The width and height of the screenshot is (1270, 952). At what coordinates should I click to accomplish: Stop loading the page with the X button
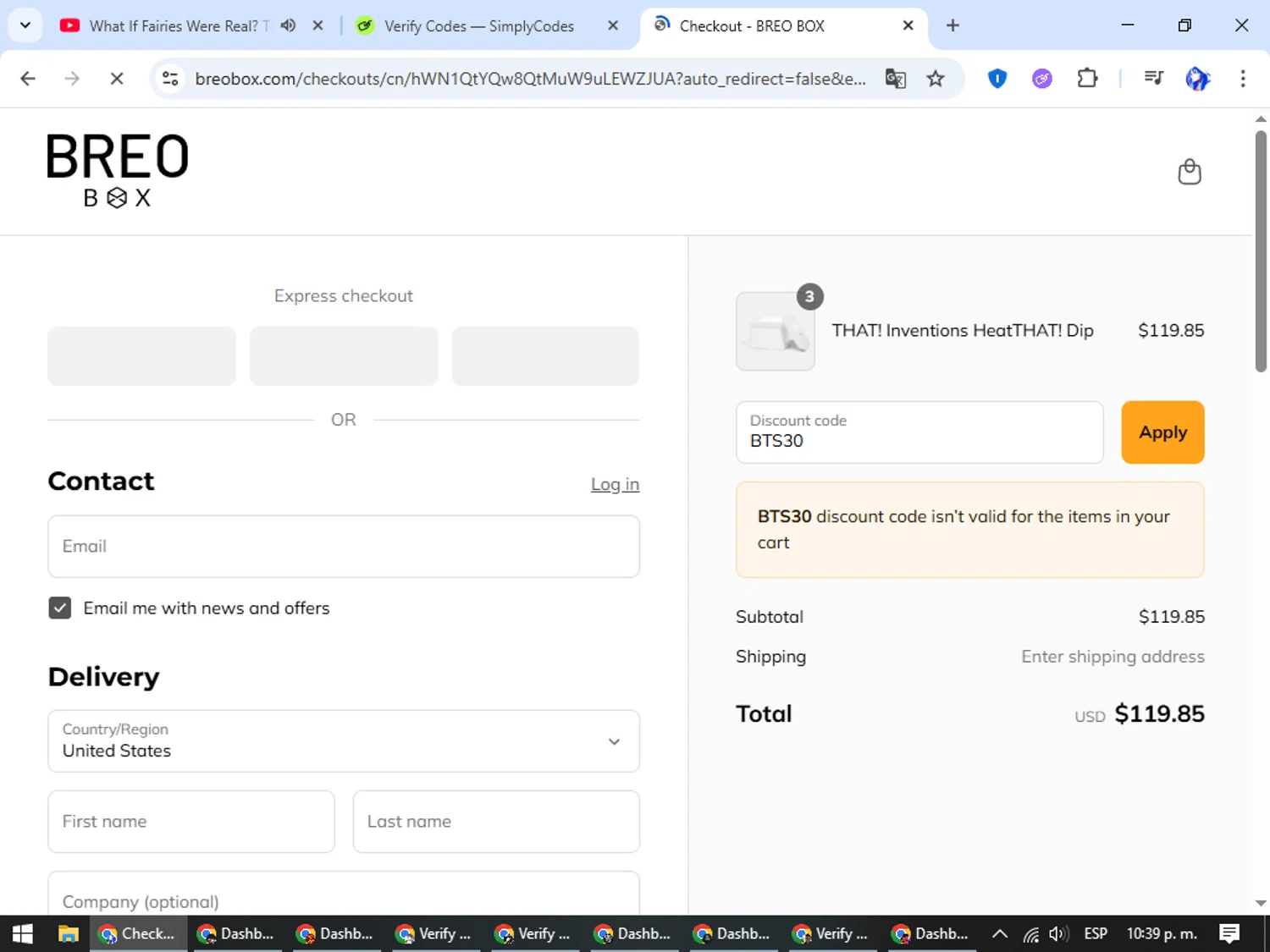pos(117,79)
